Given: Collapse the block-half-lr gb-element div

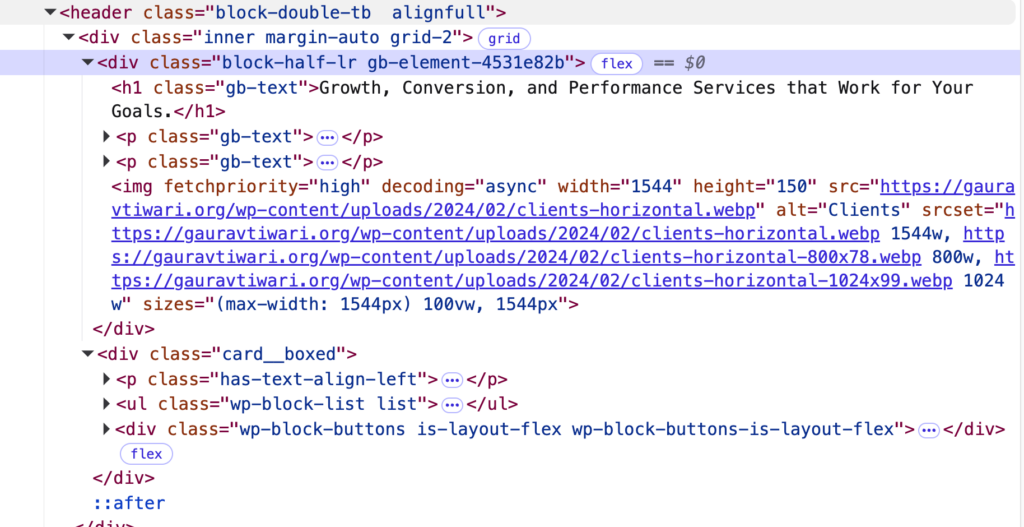Looking at the screenshot, I should 88,63.
